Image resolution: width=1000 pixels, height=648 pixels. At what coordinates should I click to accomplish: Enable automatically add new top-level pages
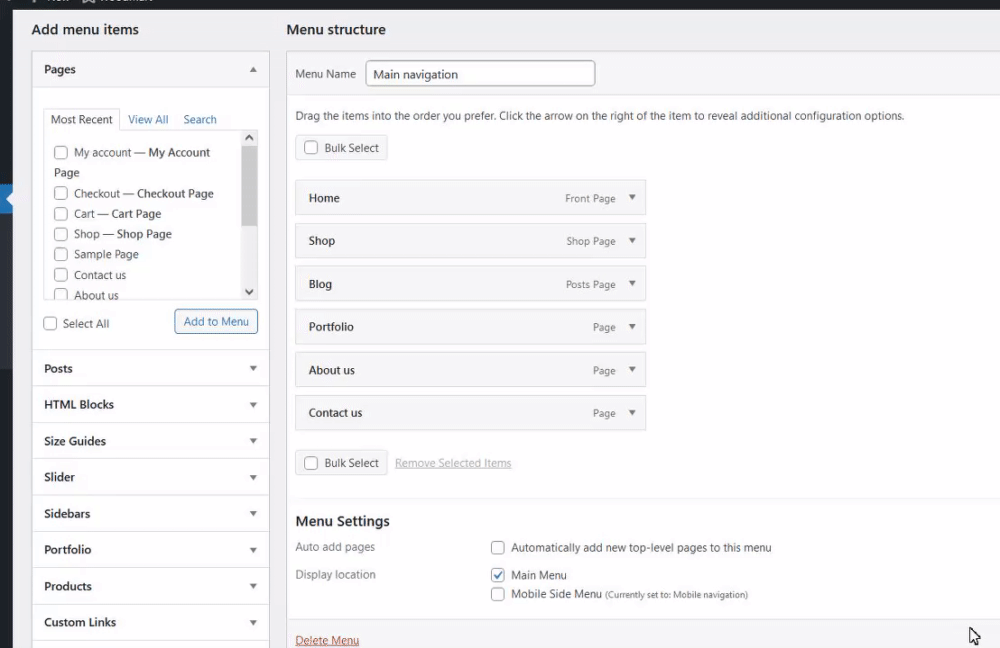point(498,548)
